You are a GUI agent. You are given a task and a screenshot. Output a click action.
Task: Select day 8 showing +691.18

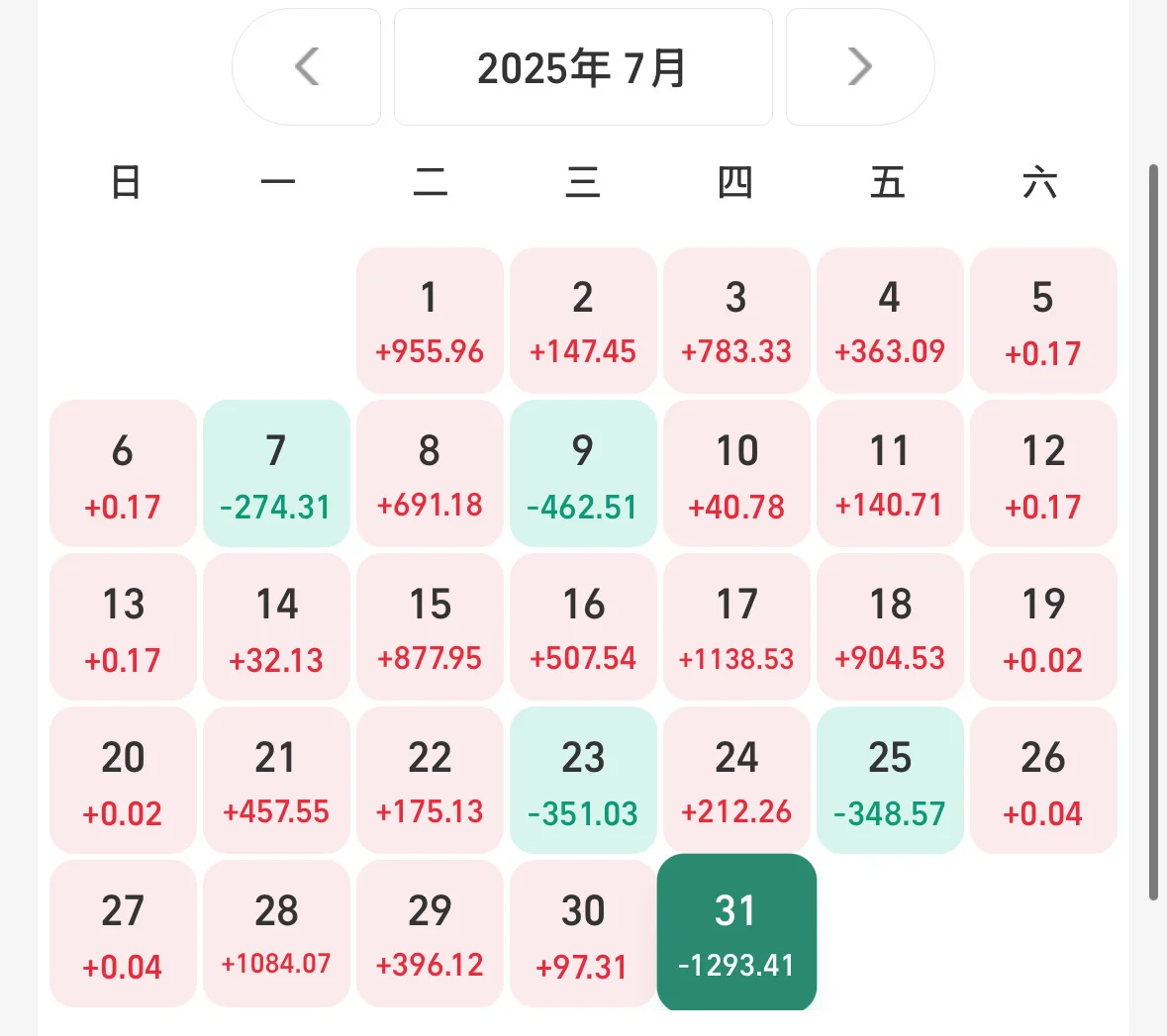click(430, 473)
